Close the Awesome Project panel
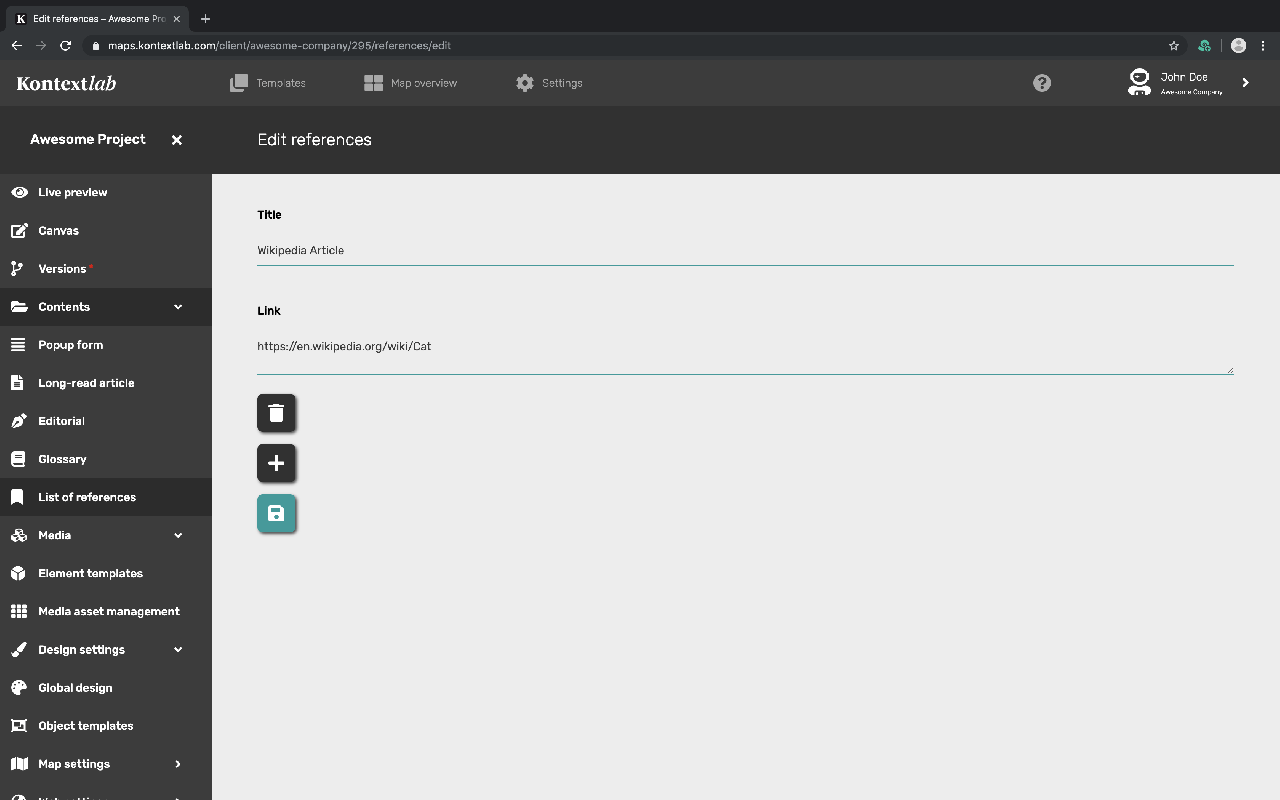 tap(176, 140)
